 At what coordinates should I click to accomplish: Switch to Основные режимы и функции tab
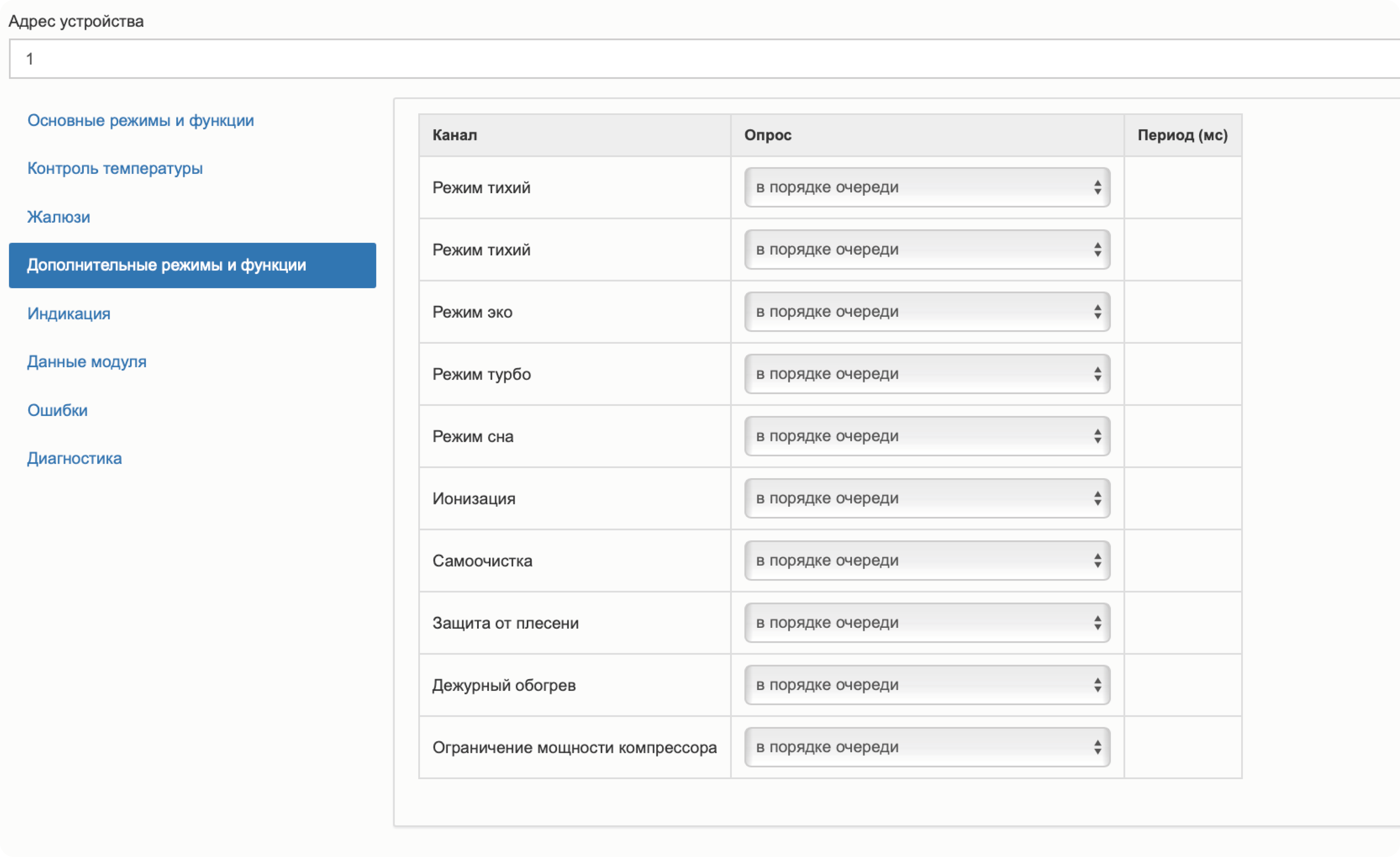click(x=140, y=121)
